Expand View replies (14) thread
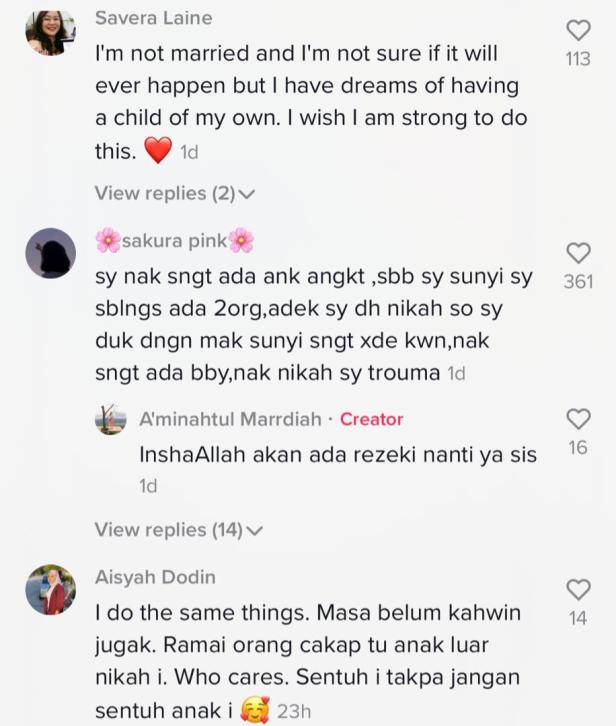 coord(179,530)
